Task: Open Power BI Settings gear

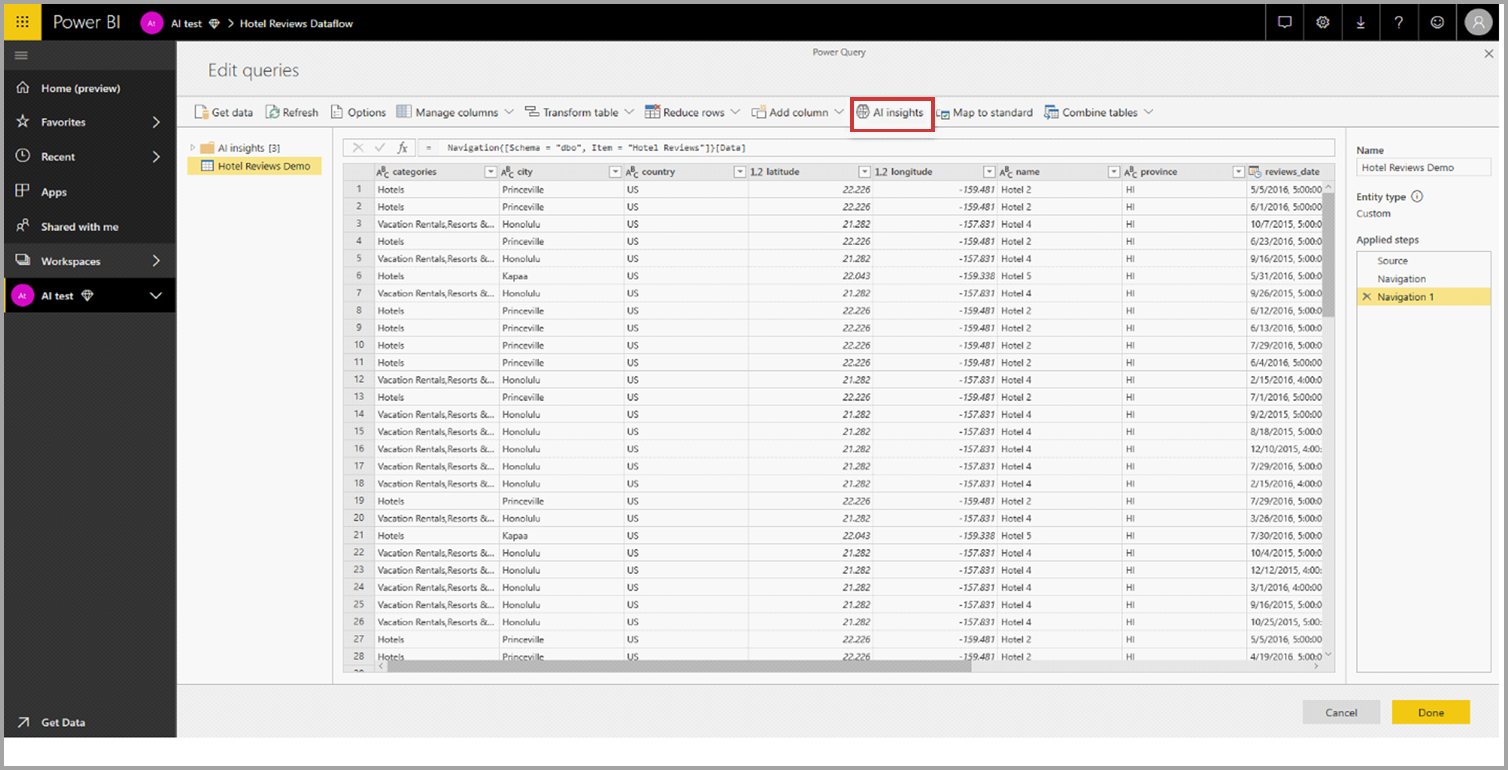Action: [1322, 21]
